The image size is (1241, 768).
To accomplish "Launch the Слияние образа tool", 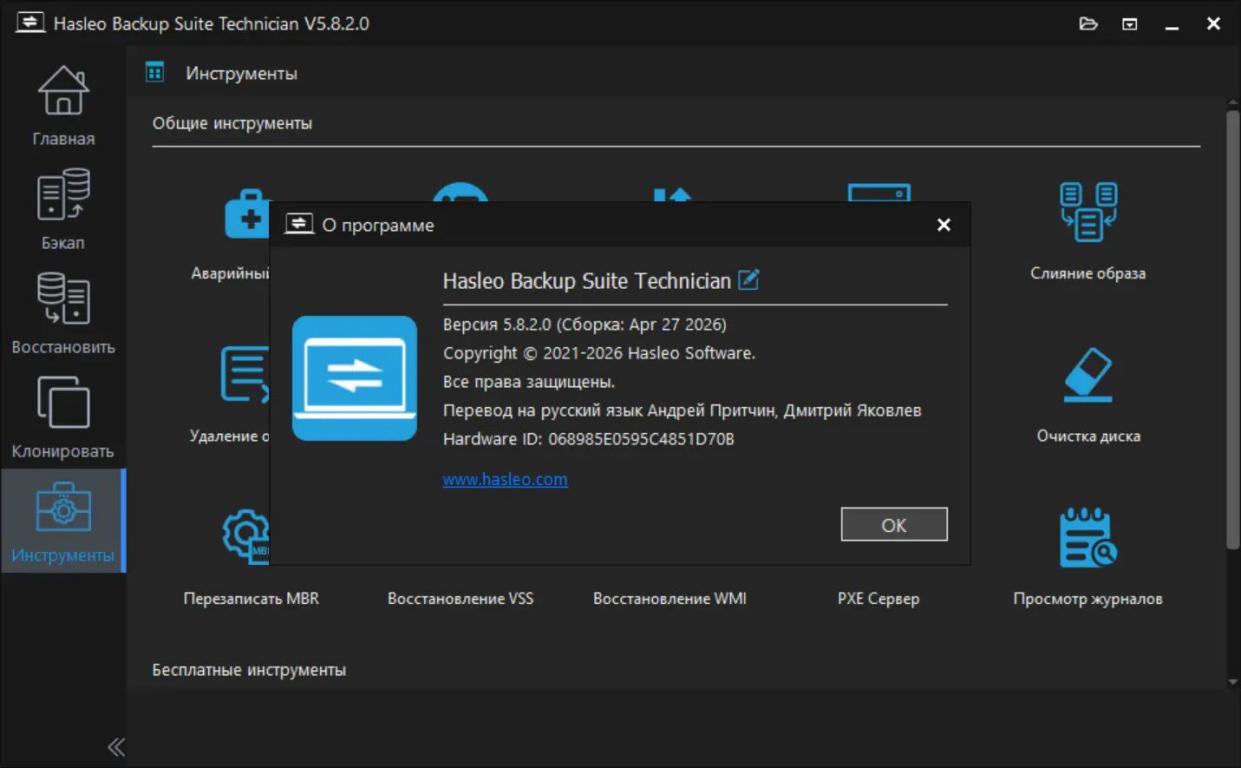I will point(1088,230).
